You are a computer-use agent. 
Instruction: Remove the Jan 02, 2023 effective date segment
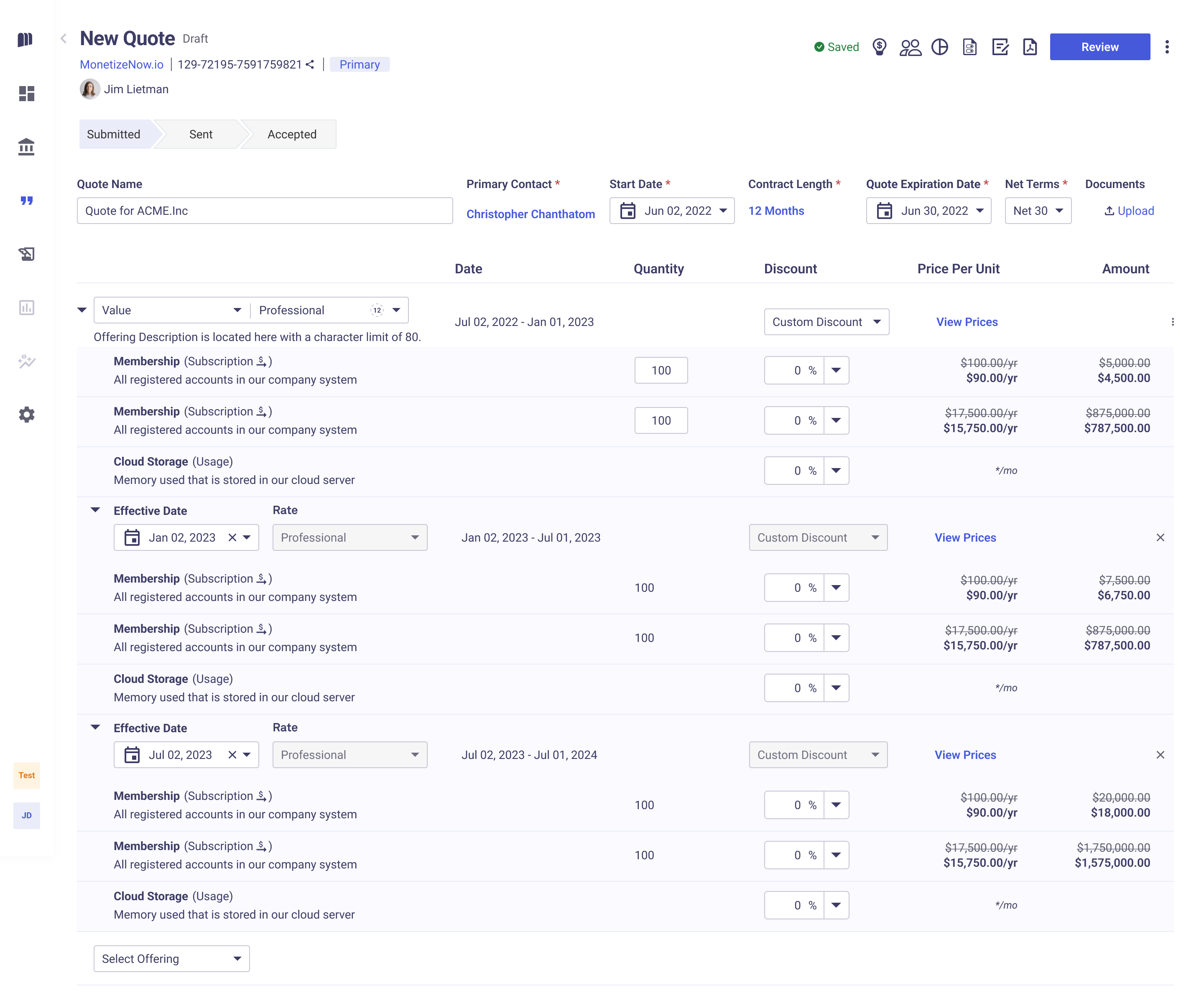click(x=1161, y=537)
